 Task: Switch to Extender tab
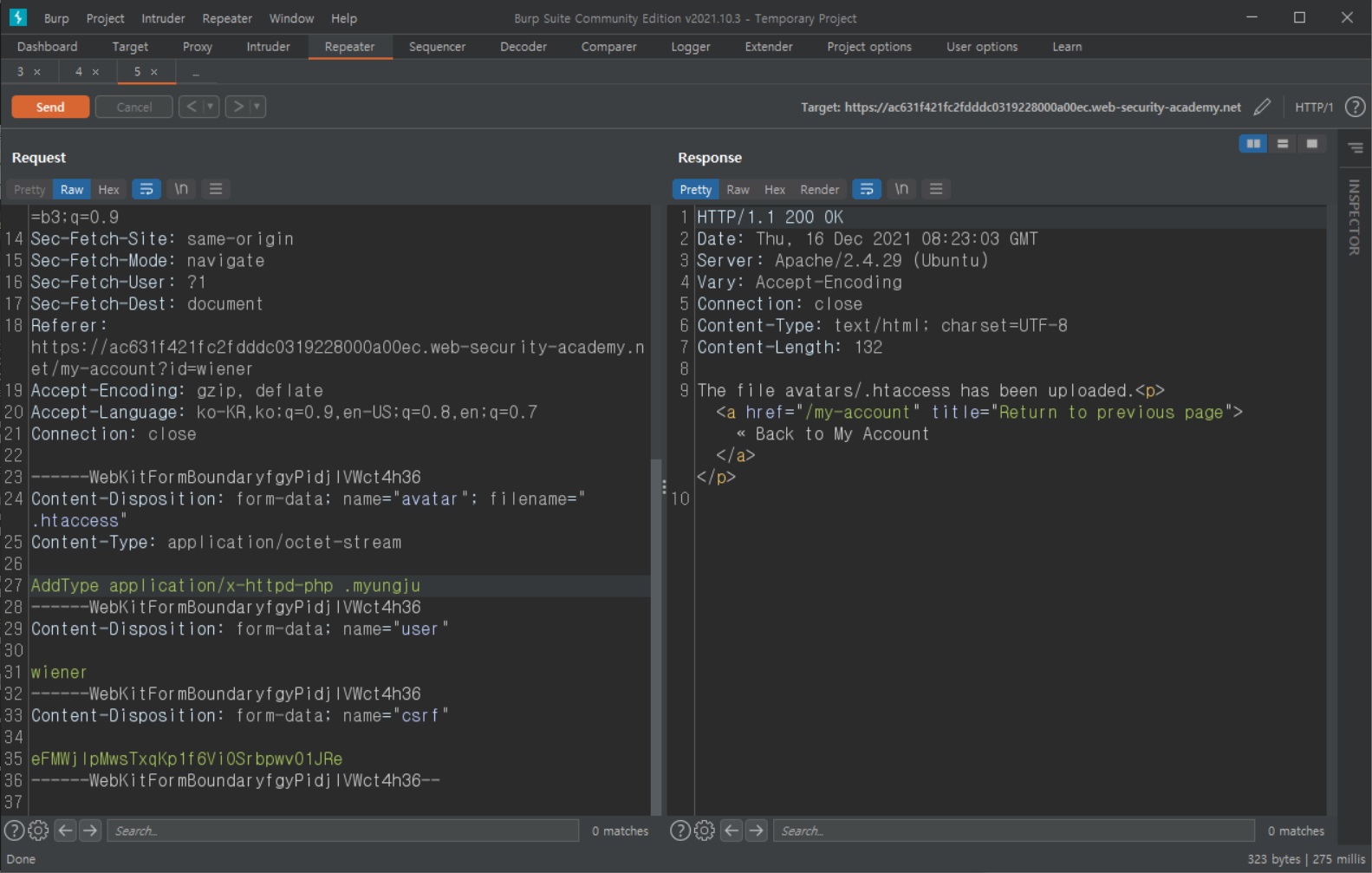[x=769, y=47]
